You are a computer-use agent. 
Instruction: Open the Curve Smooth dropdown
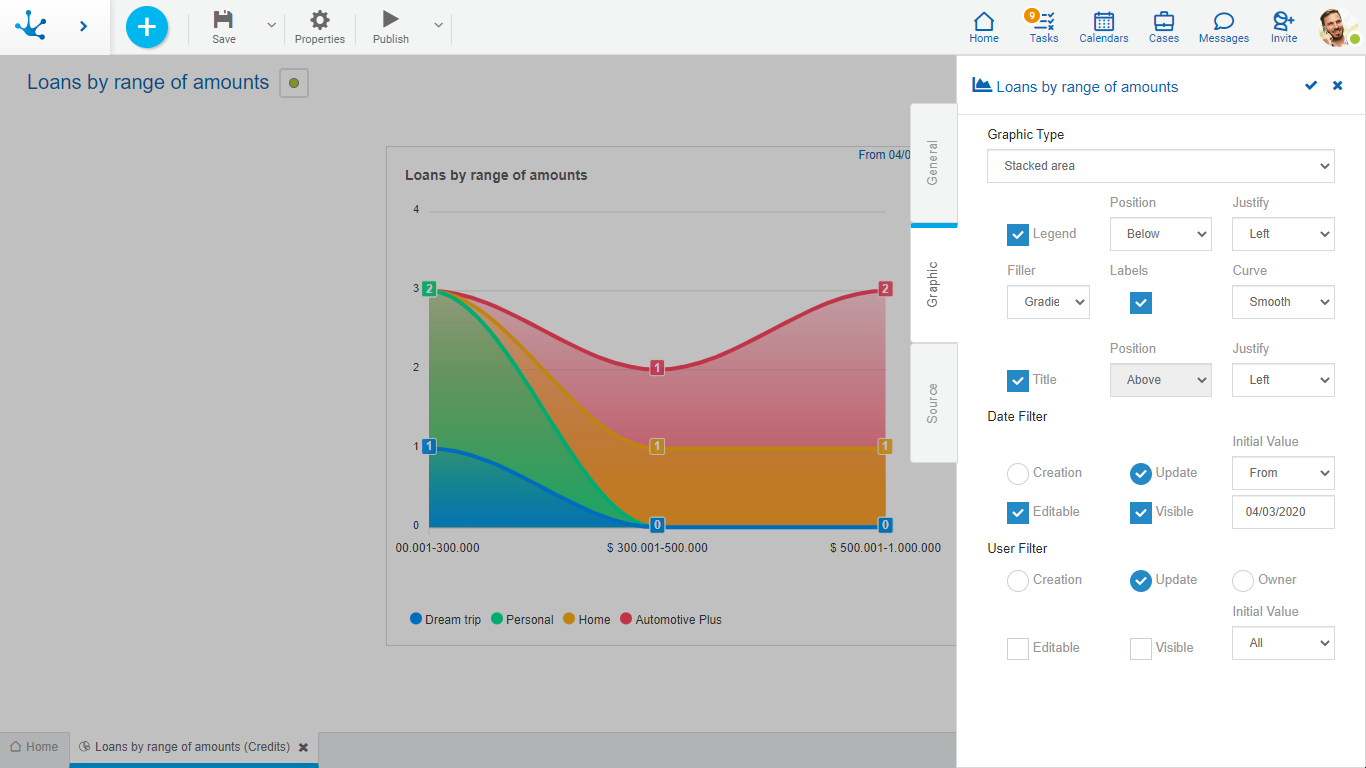[x=1283, y=302]
